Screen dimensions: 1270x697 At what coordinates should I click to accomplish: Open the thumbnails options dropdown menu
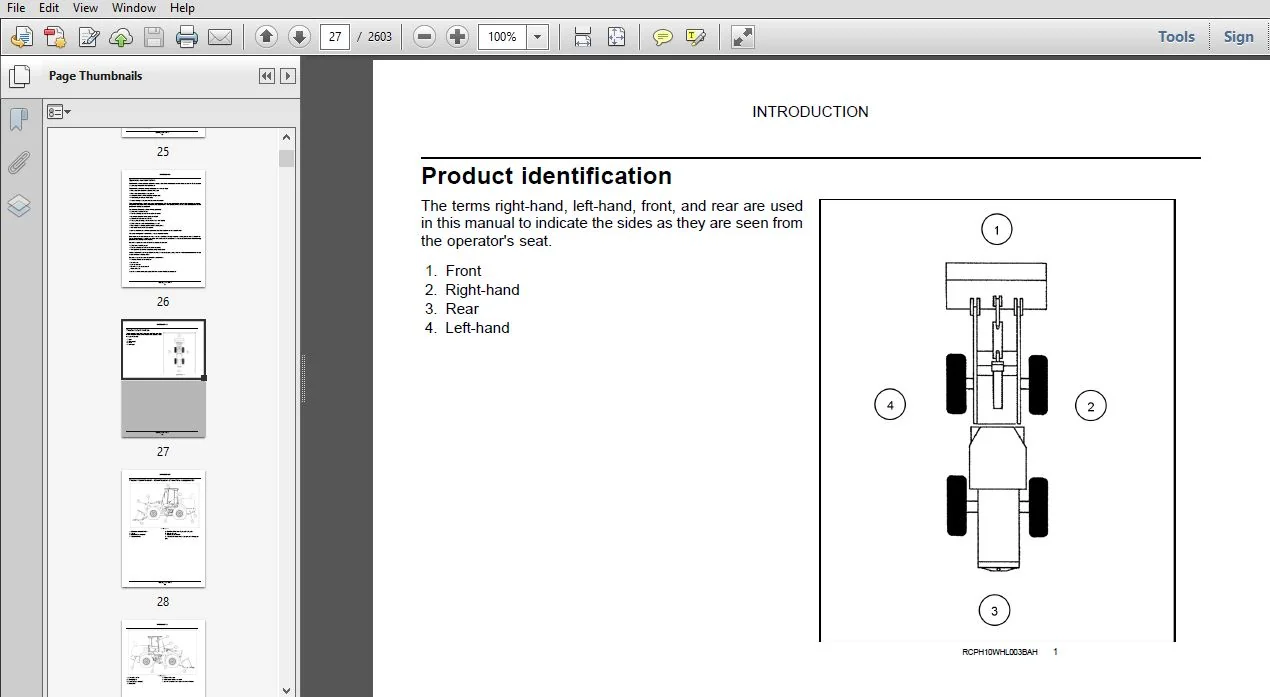point(59,112)
